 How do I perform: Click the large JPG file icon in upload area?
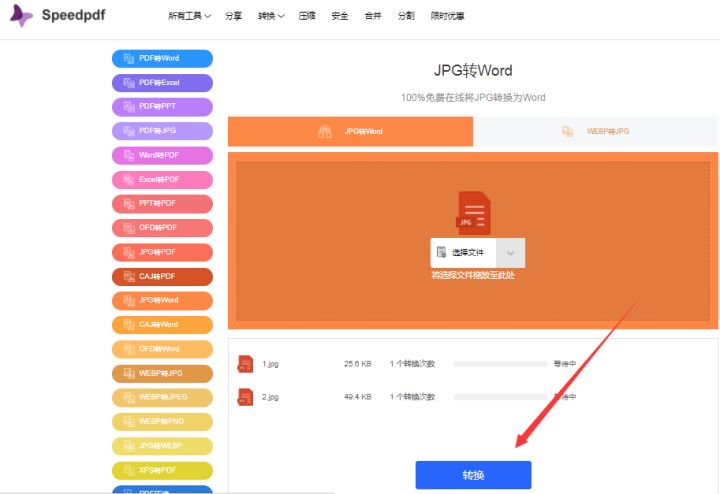pyautogui.click(x=473, y=213)
